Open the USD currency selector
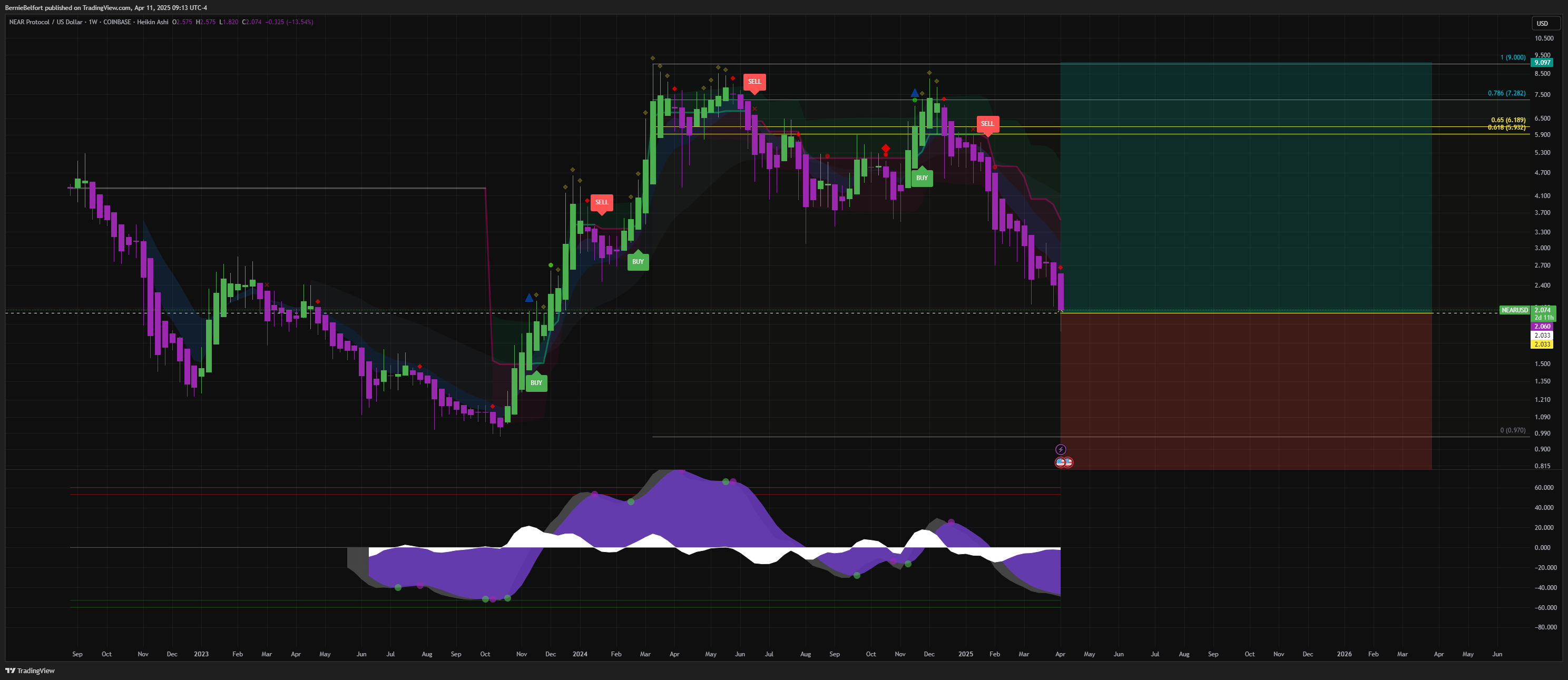Screen dimensions: 1568x680 (1545, 23)
